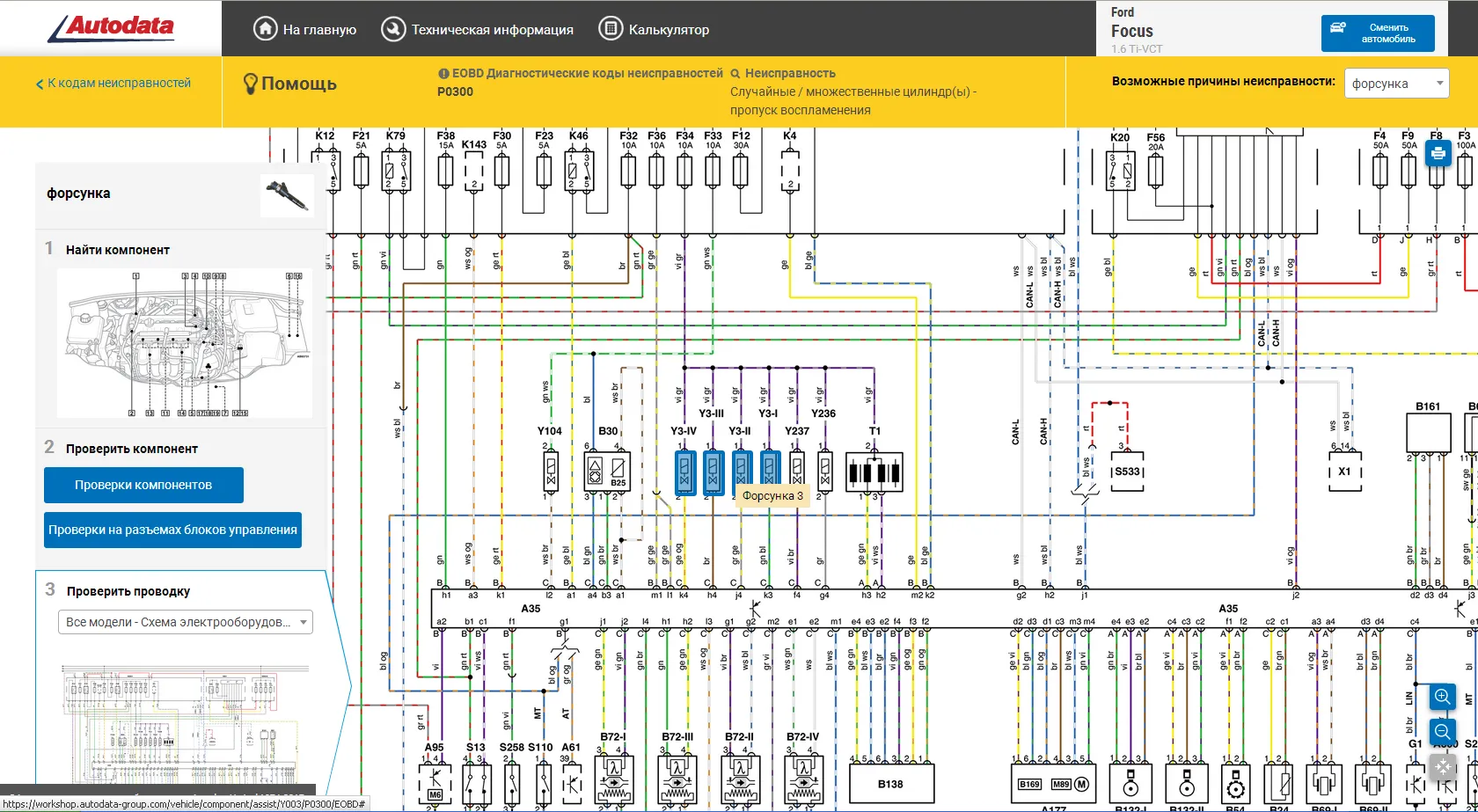The height and width of the screenshot is (812, 1478).
Task: Print the wiring diagram
Action: 1438,154
